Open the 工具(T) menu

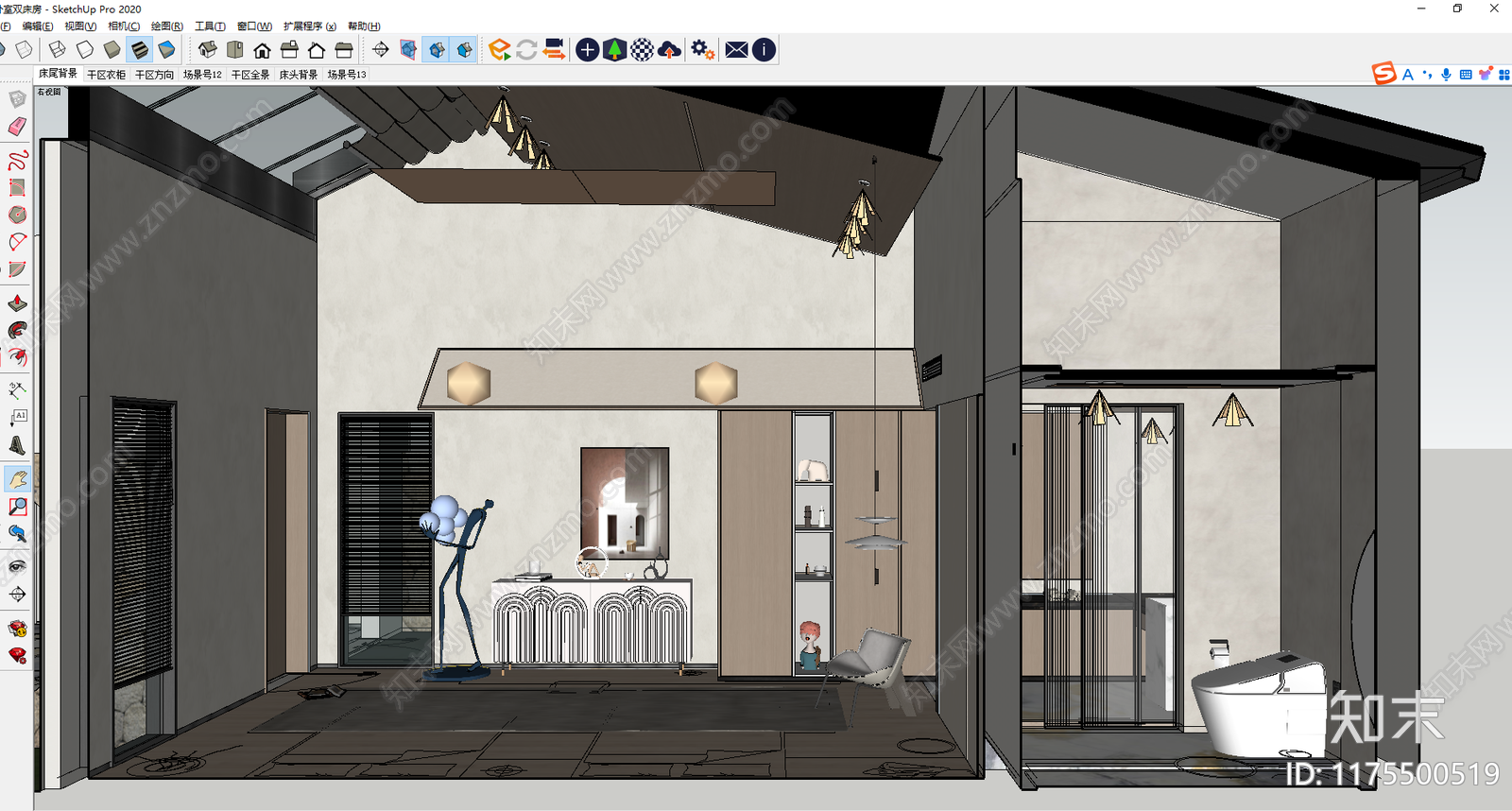tap(210, 26)
